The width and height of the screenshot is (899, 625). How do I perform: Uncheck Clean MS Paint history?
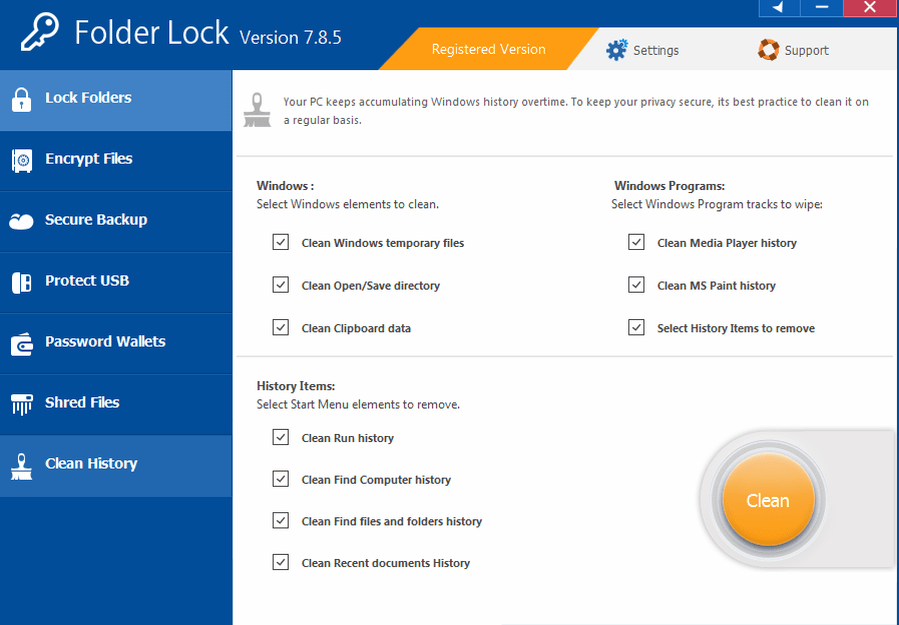(x=636, y=285)
